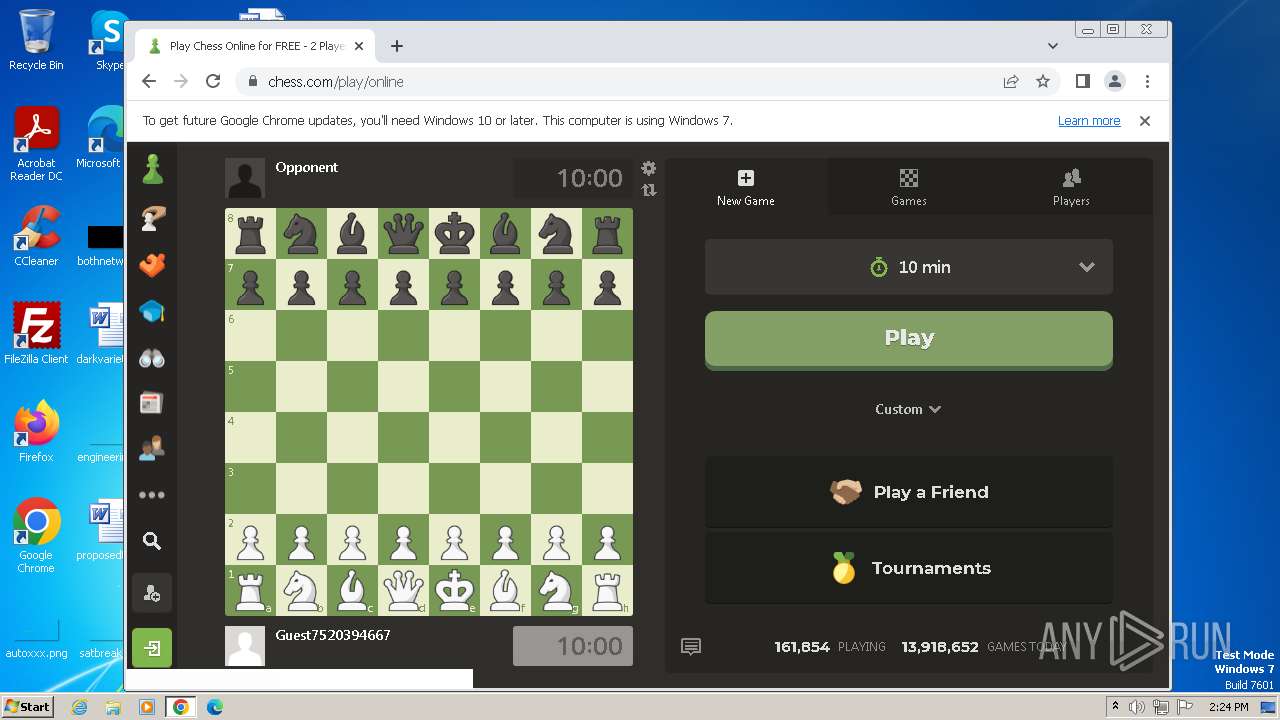Image resolution: width=1280 pixels, height=720 pixels.
Task: Go back in the browser
Action: (x=149, y=82)
